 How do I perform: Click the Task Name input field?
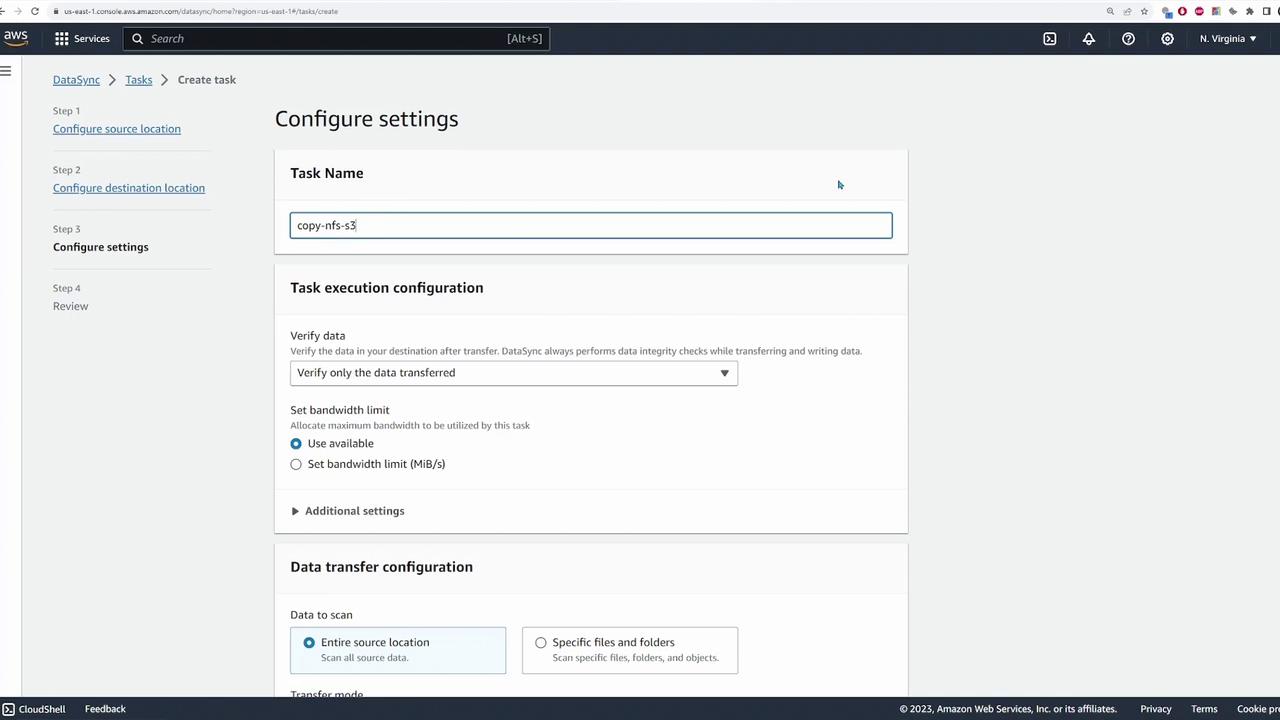point(591,225)
